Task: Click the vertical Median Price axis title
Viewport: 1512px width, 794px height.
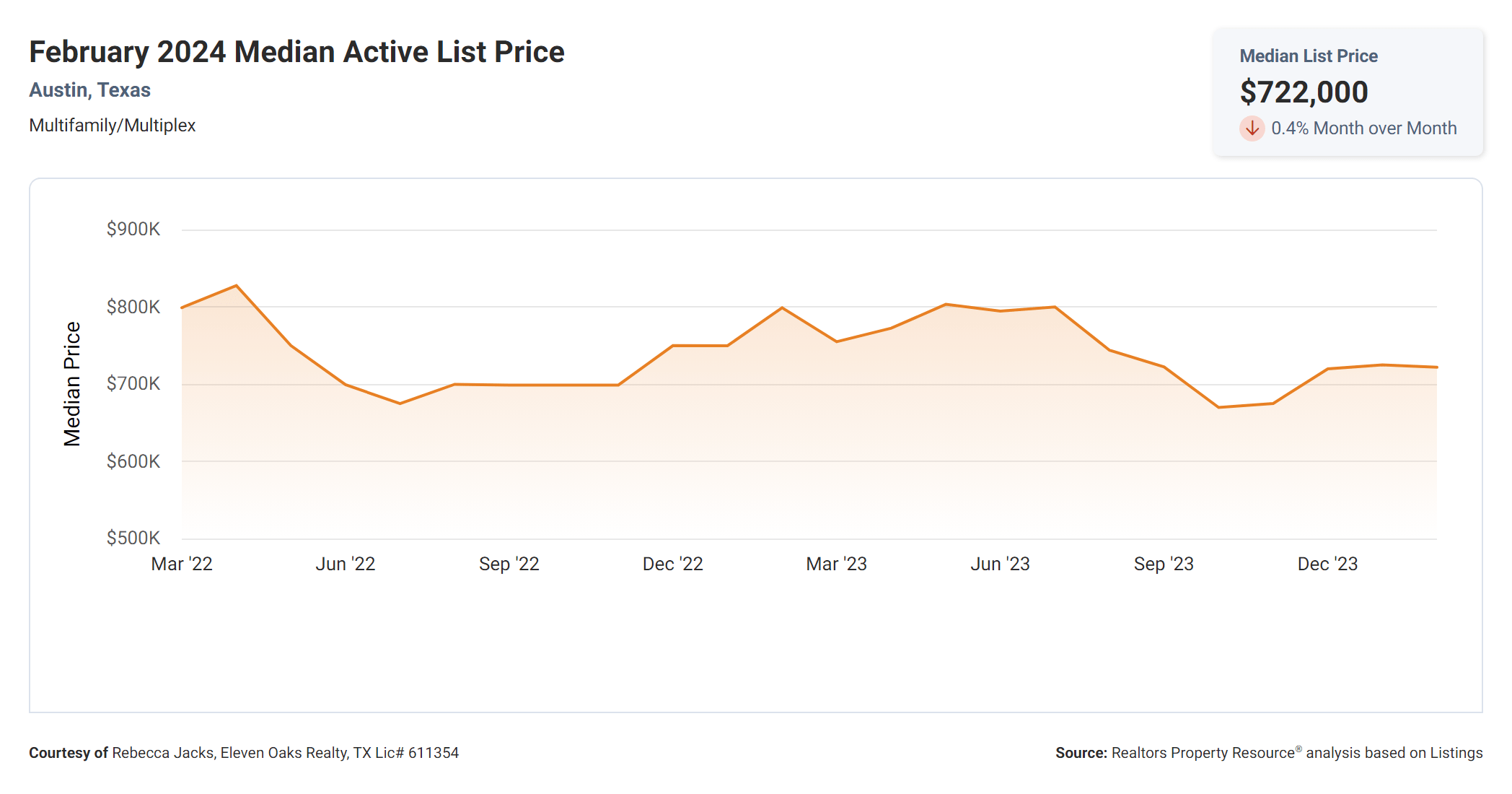Action: point(72,384)
